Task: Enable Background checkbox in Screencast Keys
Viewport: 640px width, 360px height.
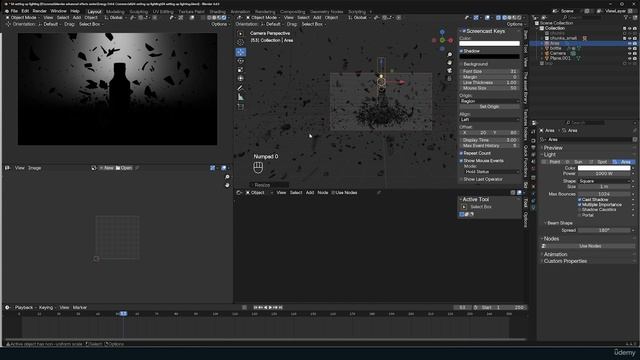Action: tap(461, 64)
